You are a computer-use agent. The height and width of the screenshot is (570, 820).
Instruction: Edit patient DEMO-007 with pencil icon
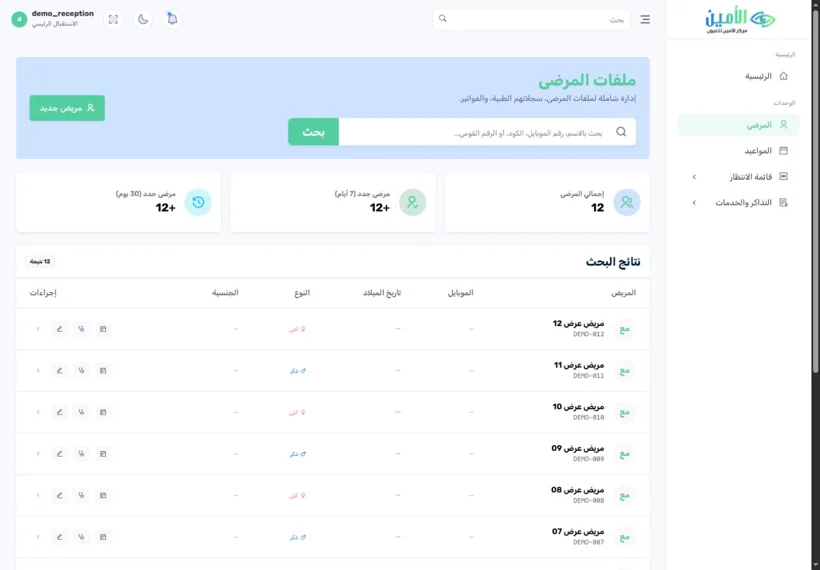coord(60,537)
